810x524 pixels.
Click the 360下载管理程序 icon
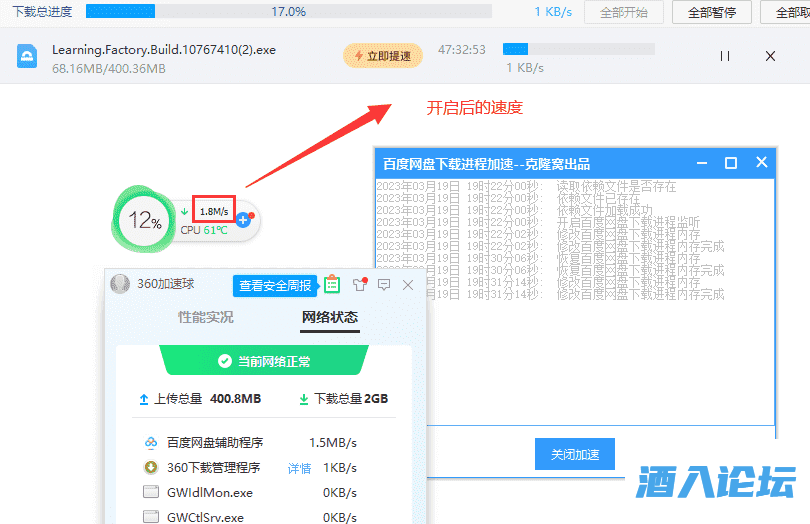pos(151,467)
